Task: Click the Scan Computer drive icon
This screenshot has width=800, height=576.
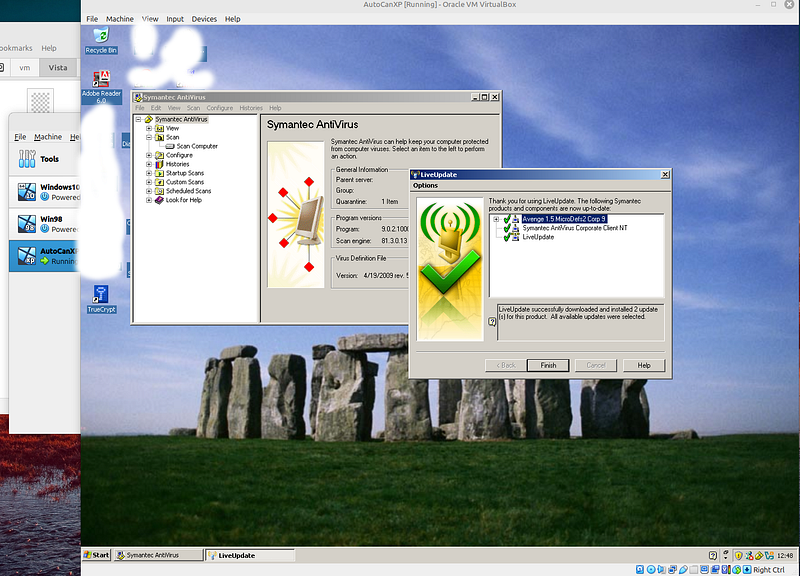Action: coord(170,146)
